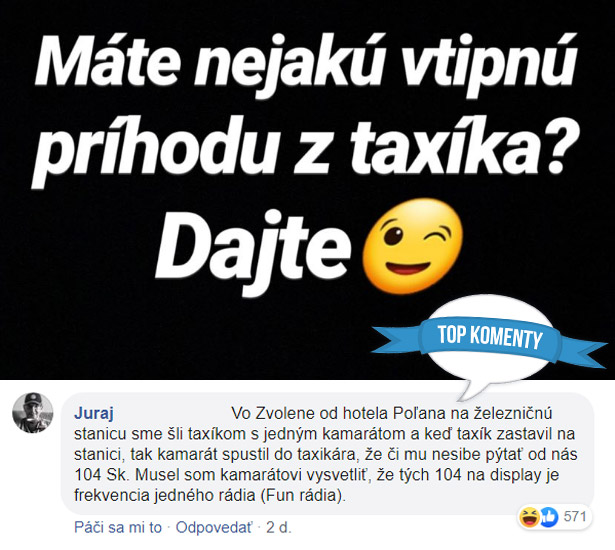Click the word železničnú in the comment
This screenshot has width=615, height=550.
513,413
